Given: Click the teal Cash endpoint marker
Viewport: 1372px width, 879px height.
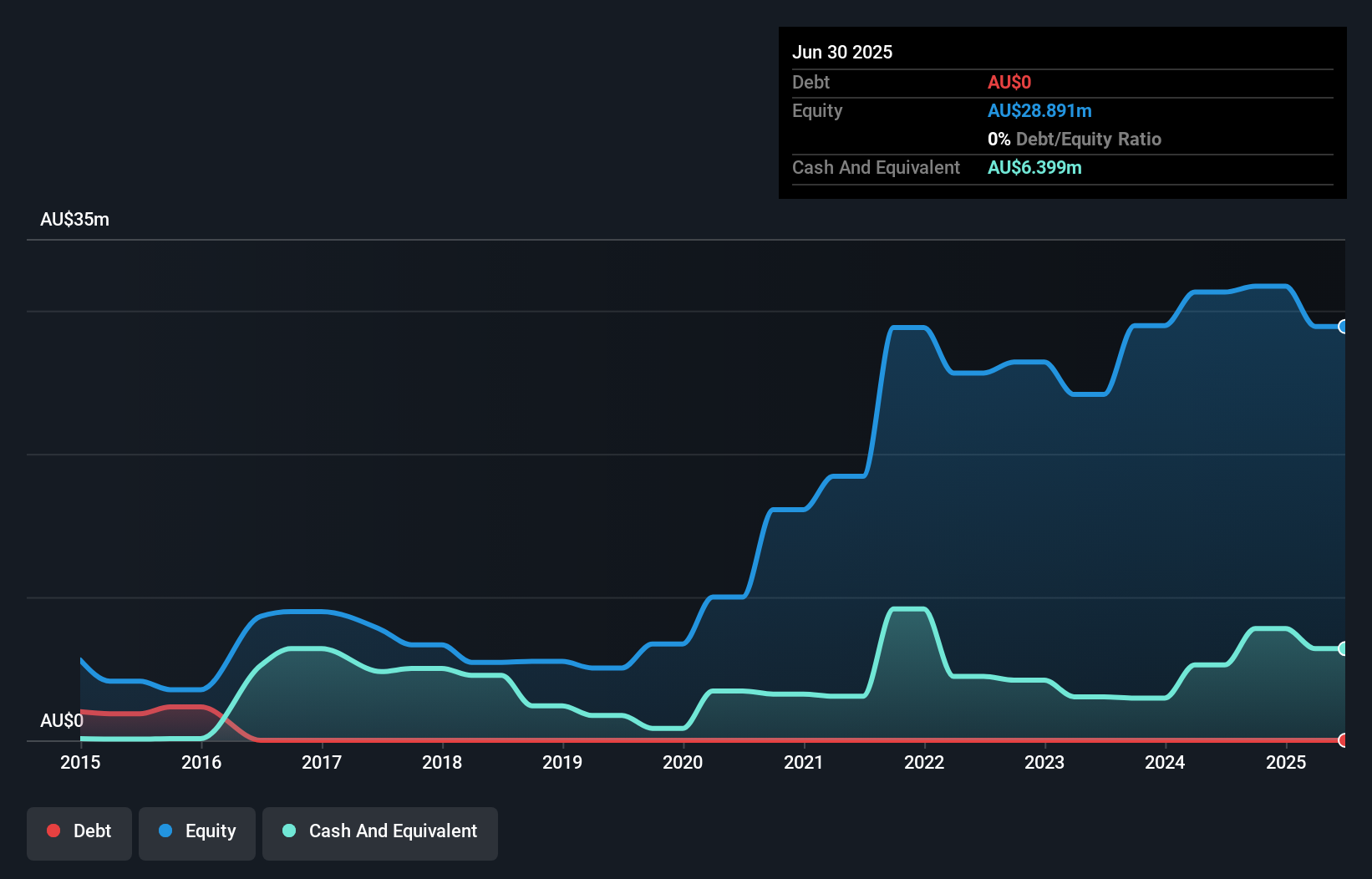Looking at the screenshot, I should pos(1343,648).
